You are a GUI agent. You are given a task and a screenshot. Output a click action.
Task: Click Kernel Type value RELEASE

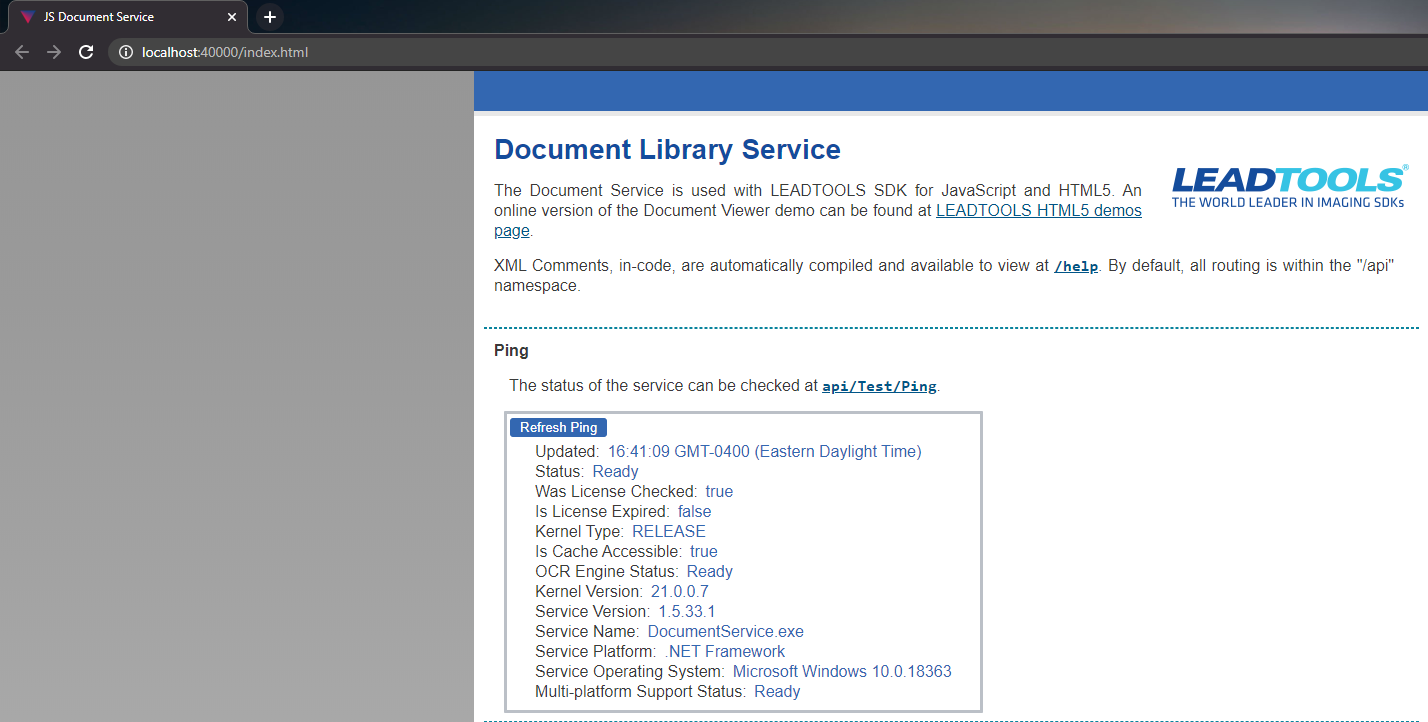pyautogui.click(x=669, y=532)
